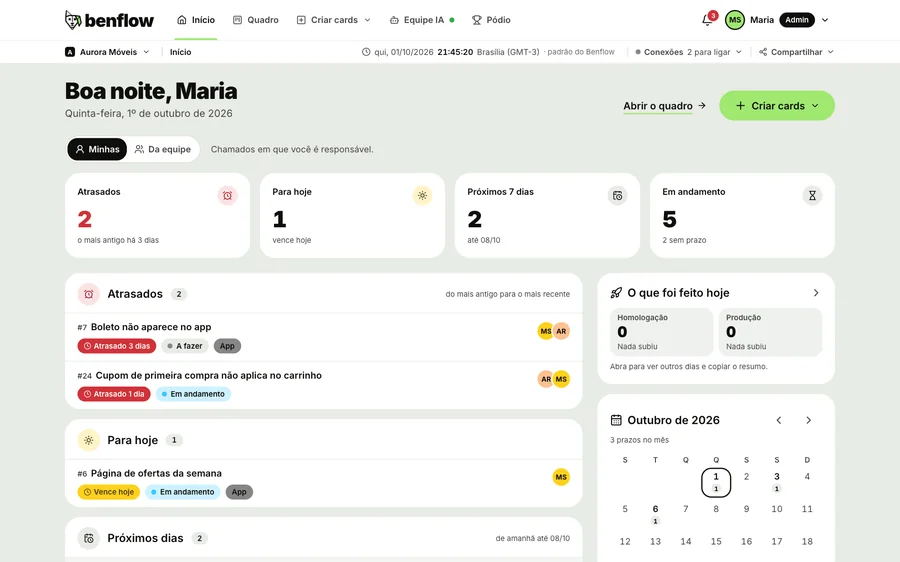The width and height of the screenshot is (900, 562).
Task: Open the Maria user account dropdown chevron
Action: tap(825, 20)
